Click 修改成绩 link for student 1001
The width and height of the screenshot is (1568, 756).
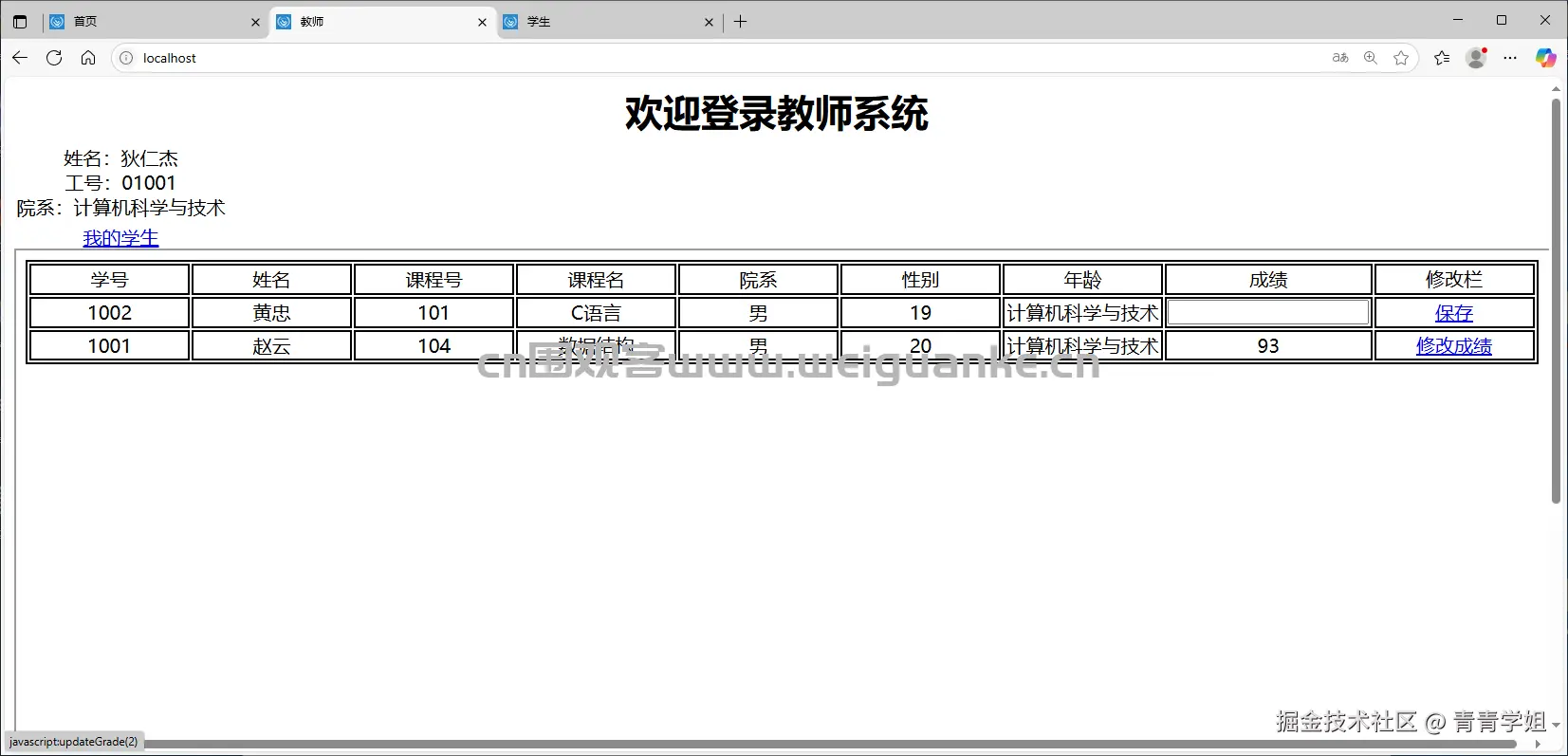click(1454, 346)
